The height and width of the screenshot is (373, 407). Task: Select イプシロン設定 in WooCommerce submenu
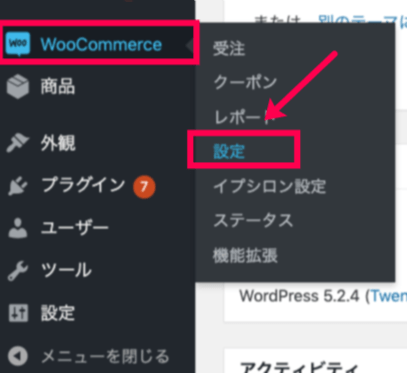tap(269, 186)
